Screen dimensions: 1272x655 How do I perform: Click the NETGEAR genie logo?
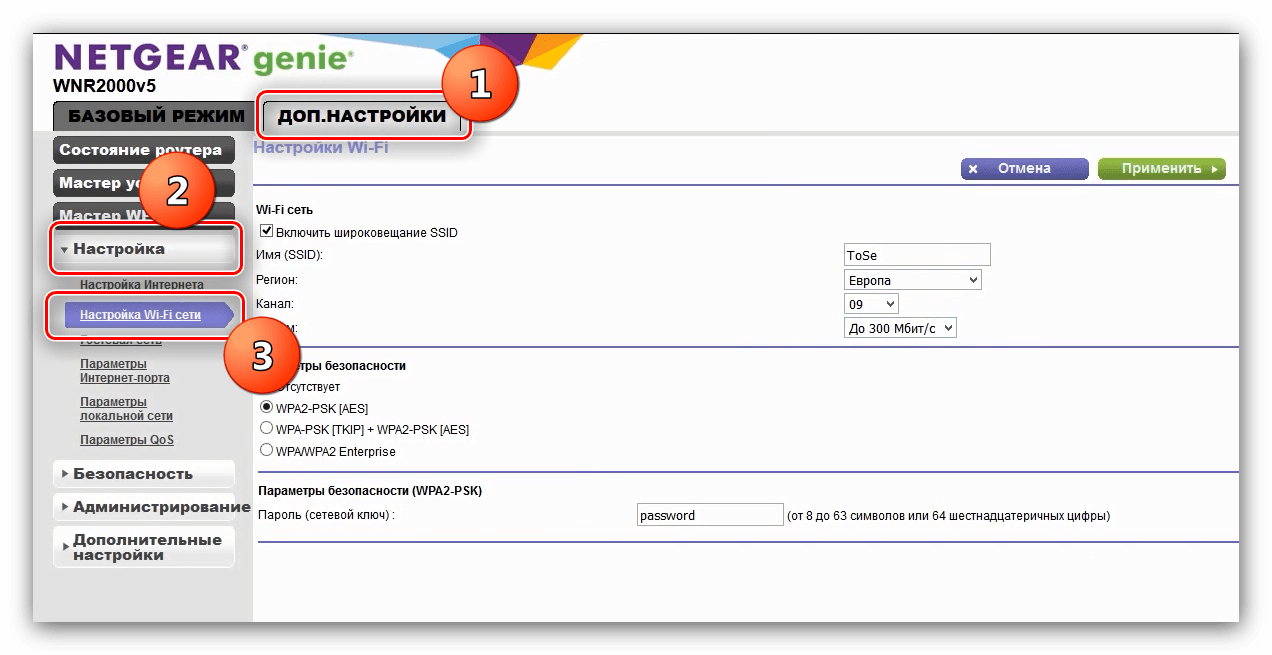coord(200,58)
